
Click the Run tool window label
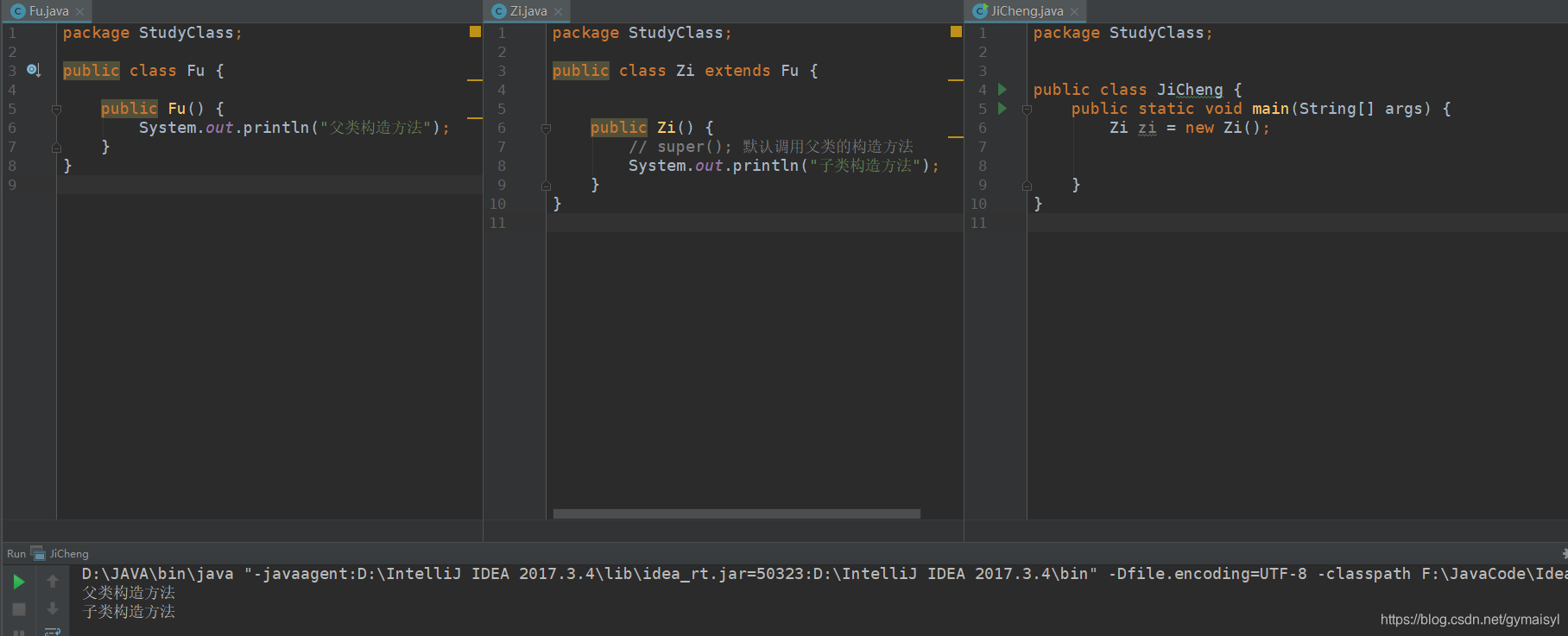tap(16, 553)
